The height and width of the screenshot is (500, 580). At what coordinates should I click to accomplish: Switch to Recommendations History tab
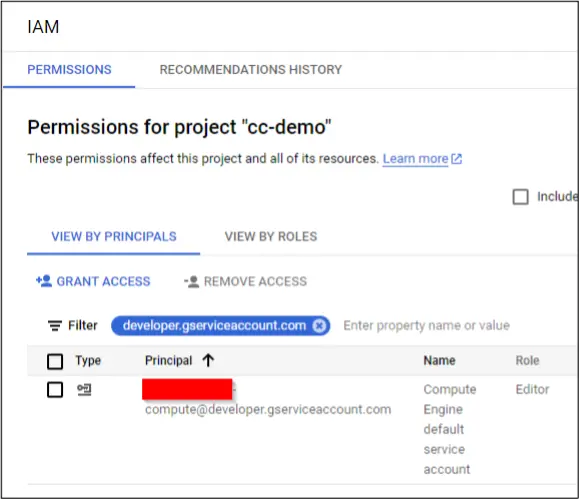pyautogui.click(x=250, y=70)
